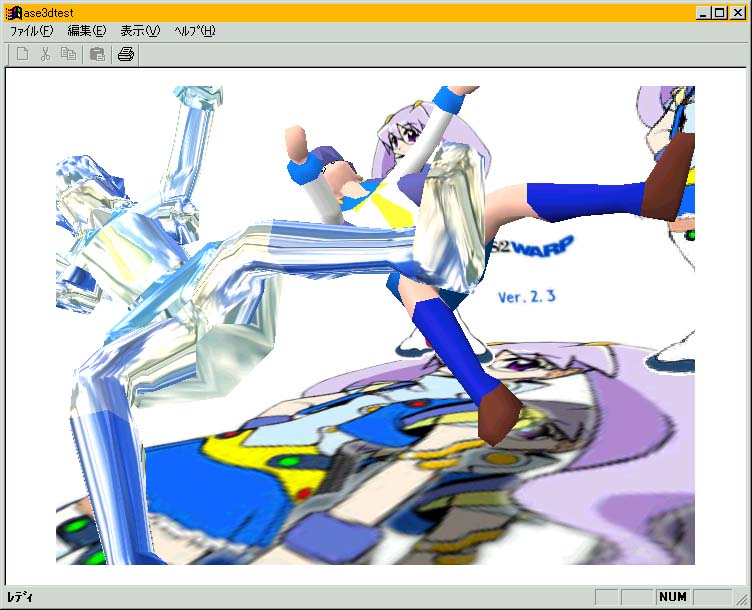This screenshot has width=752, height=610.
Task: Maximize the ase3dtest window
Action: [719, 13]
